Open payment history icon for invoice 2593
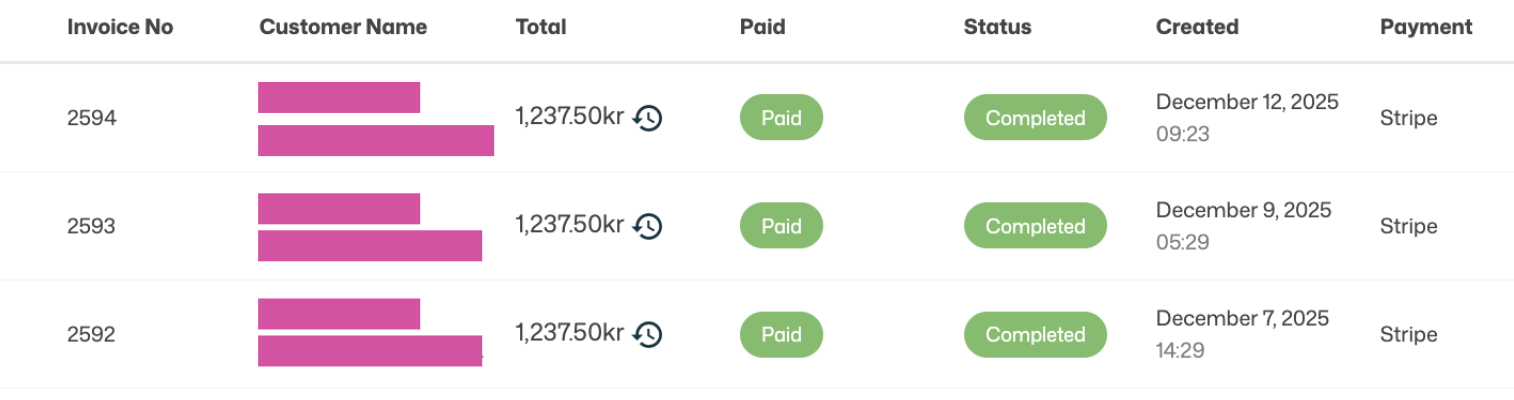Viewport: 1514px width, 400px height. pos(648,226)
